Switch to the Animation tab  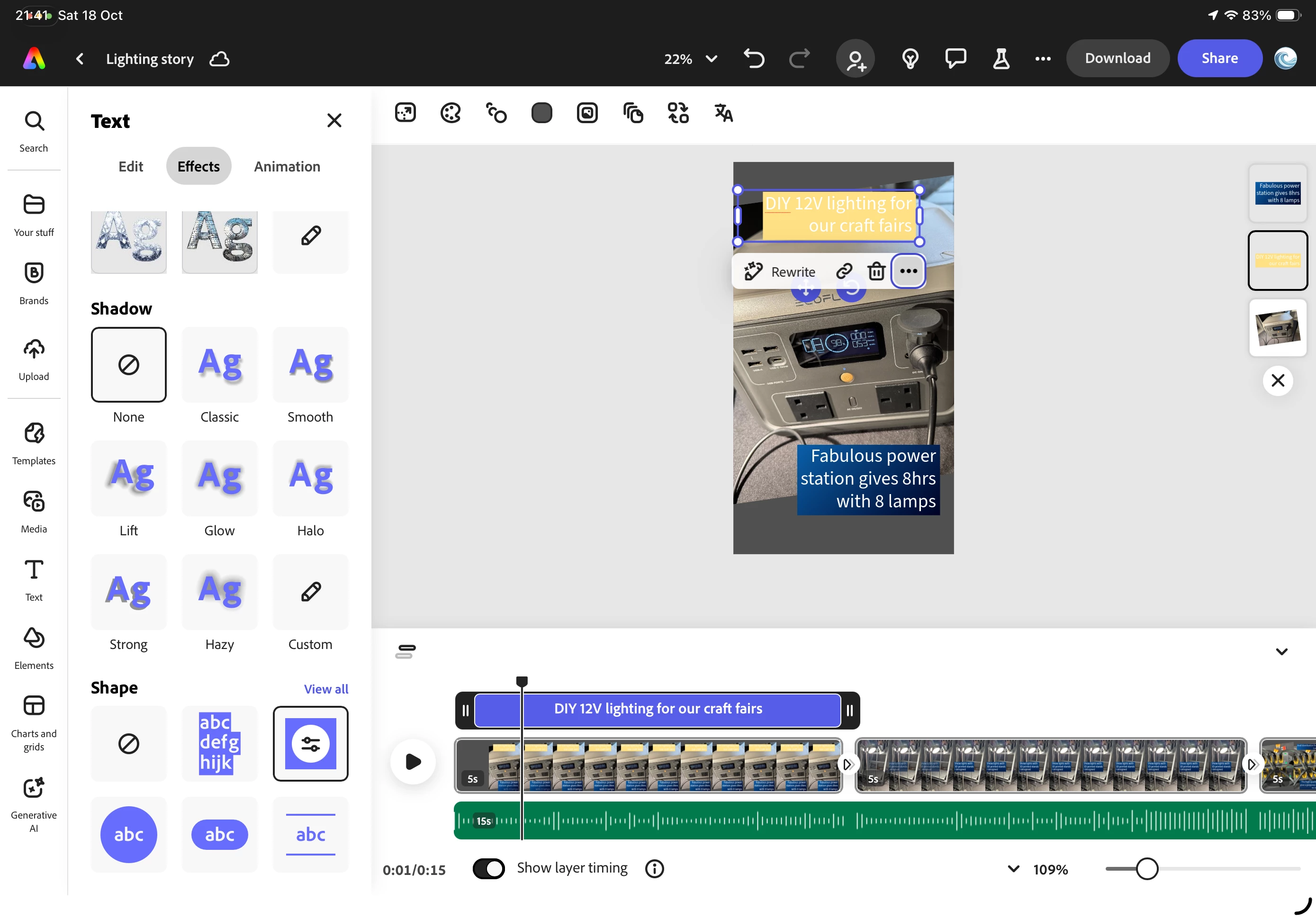pos(287,166)
